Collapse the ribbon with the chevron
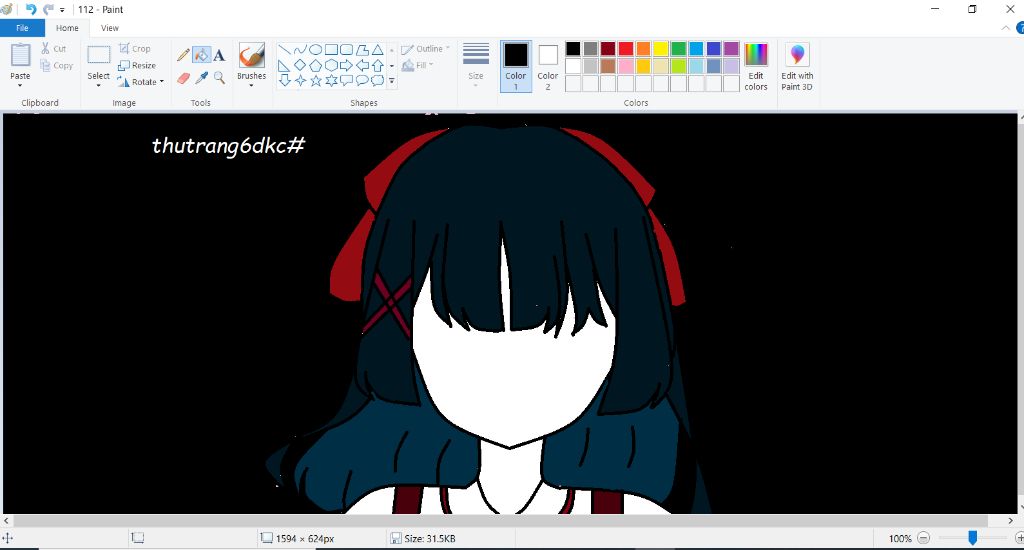The image size is (1024, 550). pyautogui.click(x=1006, y=28)
